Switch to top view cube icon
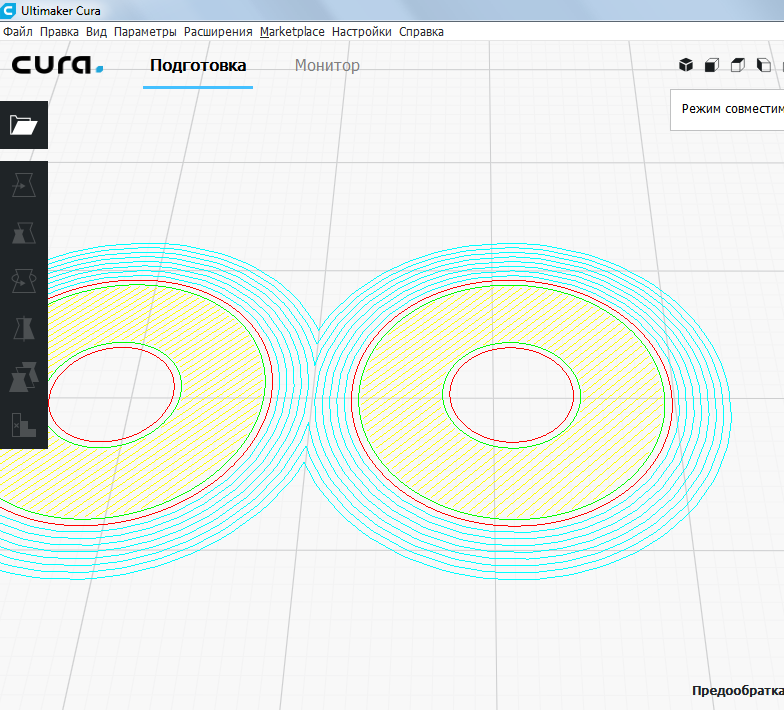784x710 pixels. tap(738, 65)
